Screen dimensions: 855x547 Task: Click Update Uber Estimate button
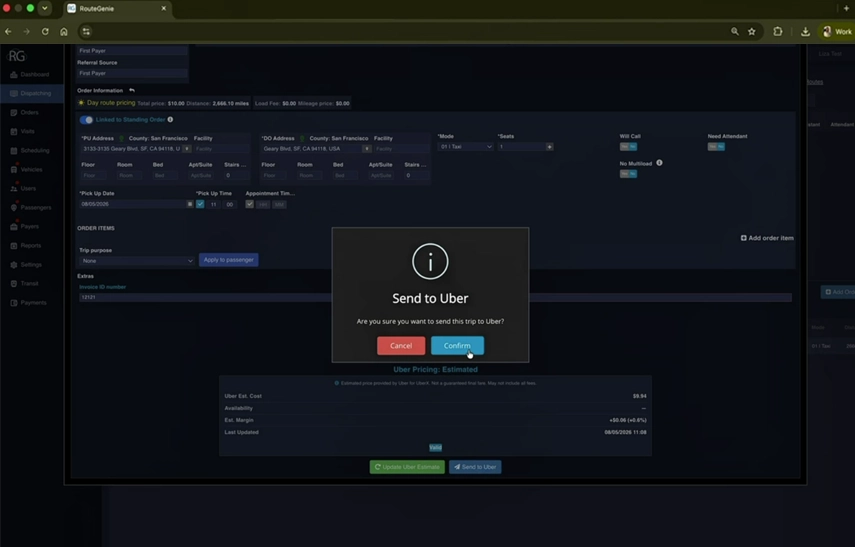click(407, 467)
